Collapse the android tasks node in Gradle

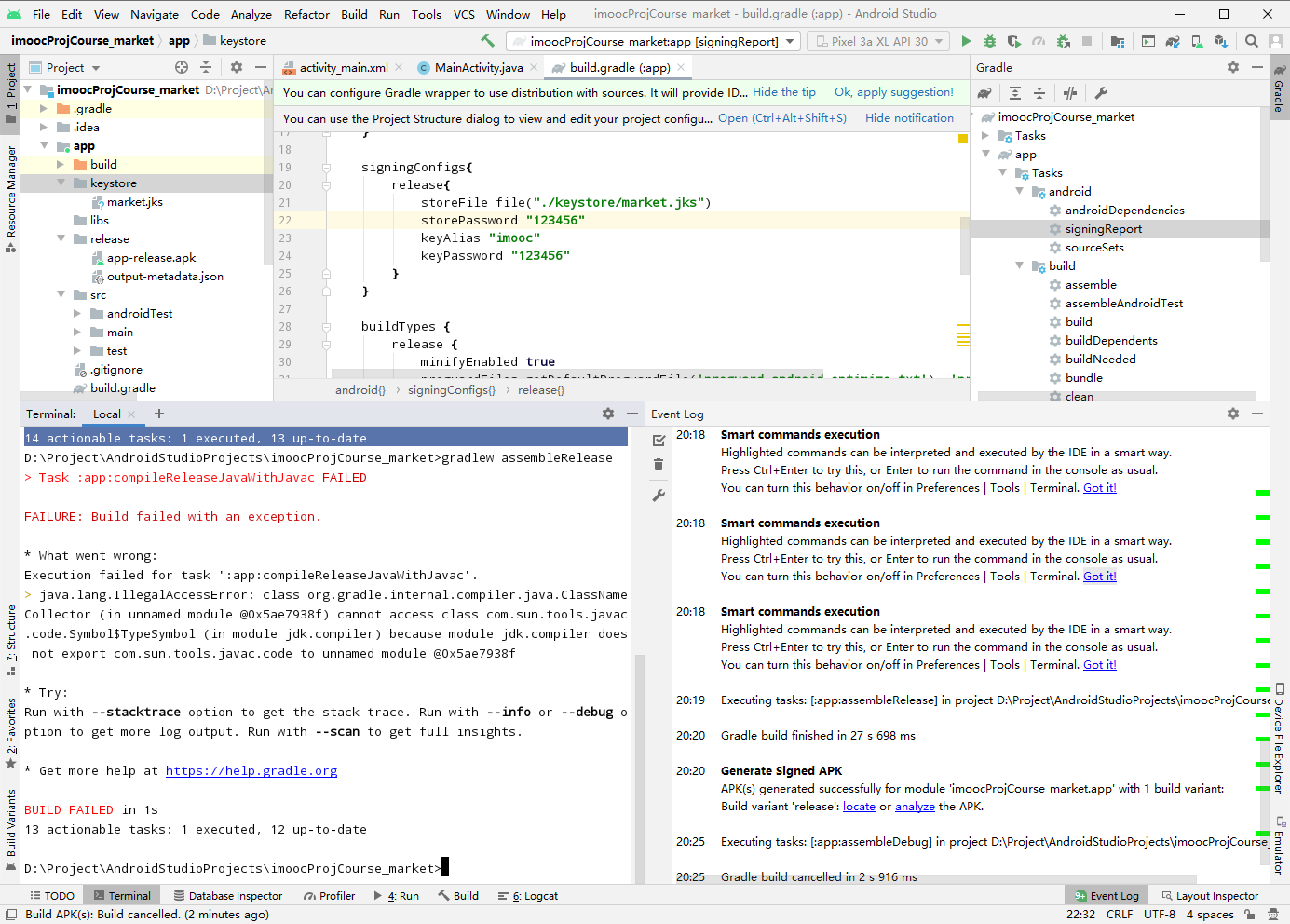1020,192
